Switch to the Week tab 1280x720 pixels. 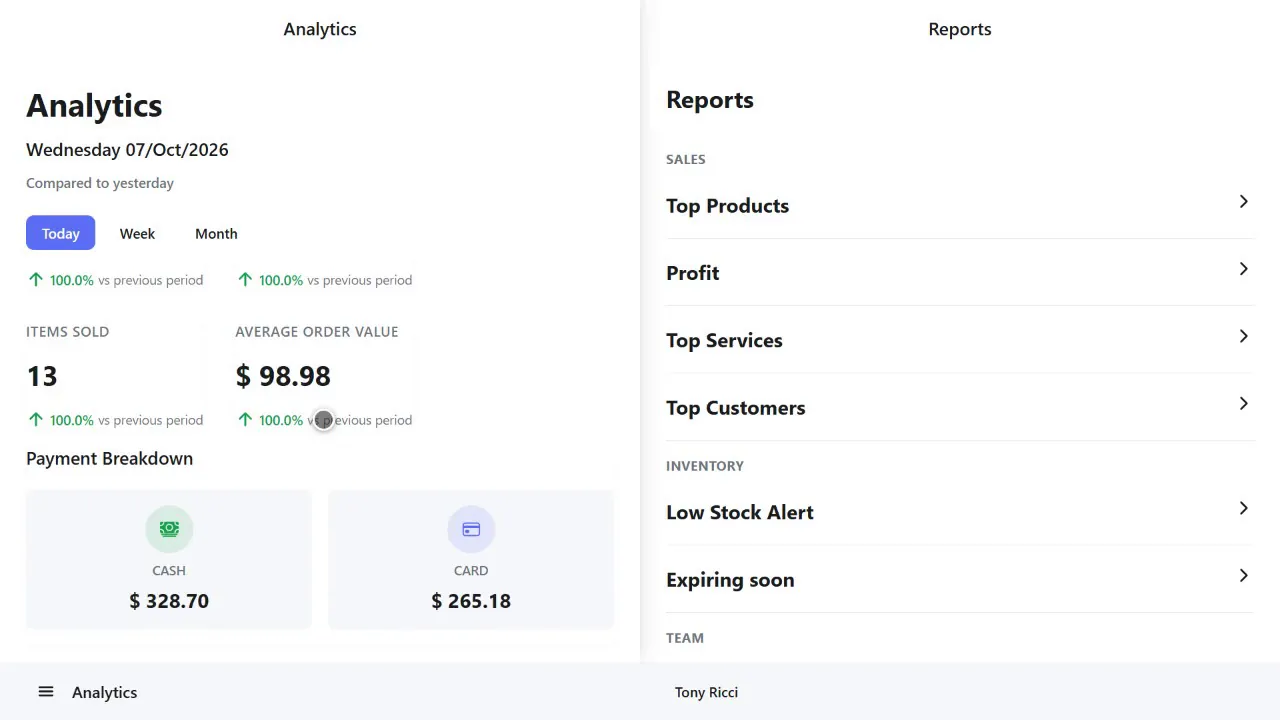click(x=137, y=233)
